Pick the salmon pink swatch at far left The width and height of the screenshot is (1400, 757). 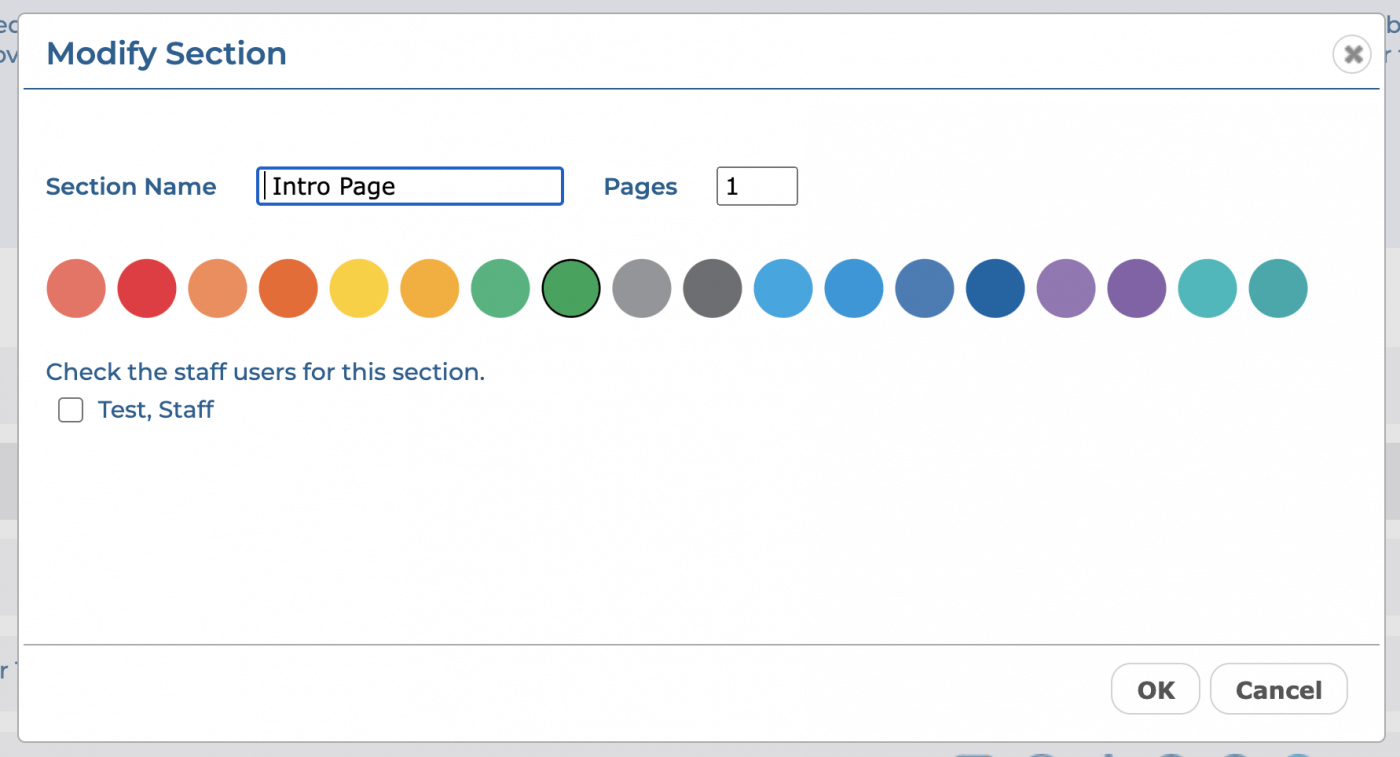76,289
